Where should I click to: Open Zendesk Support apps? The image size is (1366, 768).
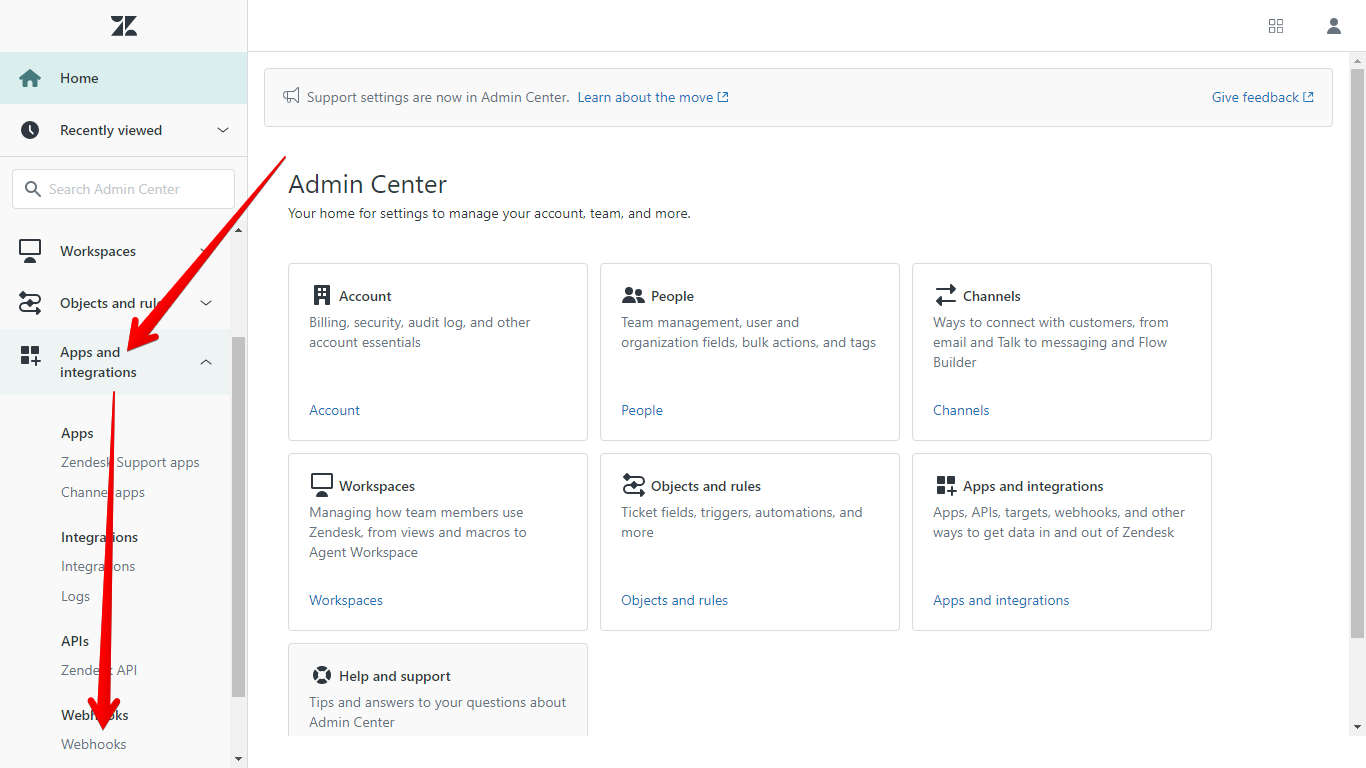(x=130, y=462)
